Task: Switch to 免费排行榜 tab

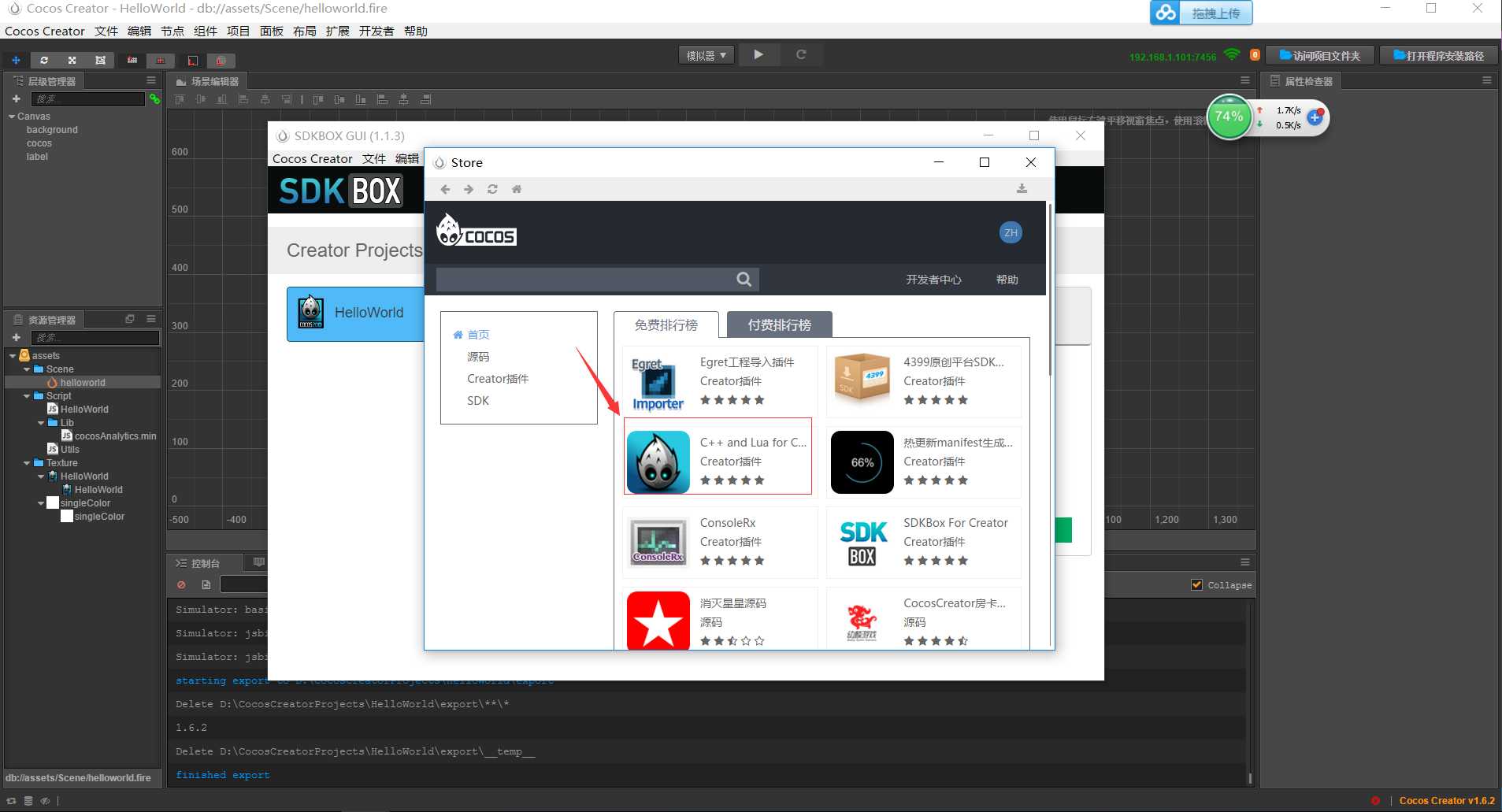Action: click(666, 325)
